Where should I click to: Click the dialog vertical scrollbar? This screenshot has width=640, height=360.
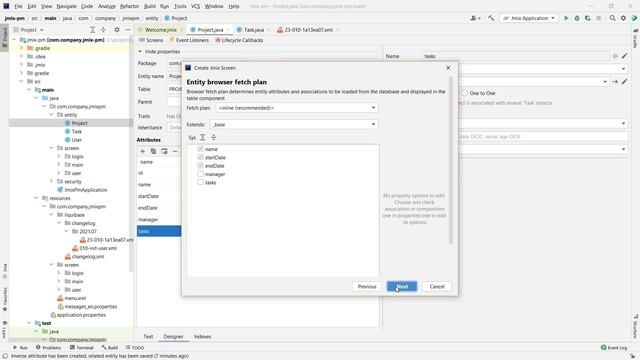point(451,160)
